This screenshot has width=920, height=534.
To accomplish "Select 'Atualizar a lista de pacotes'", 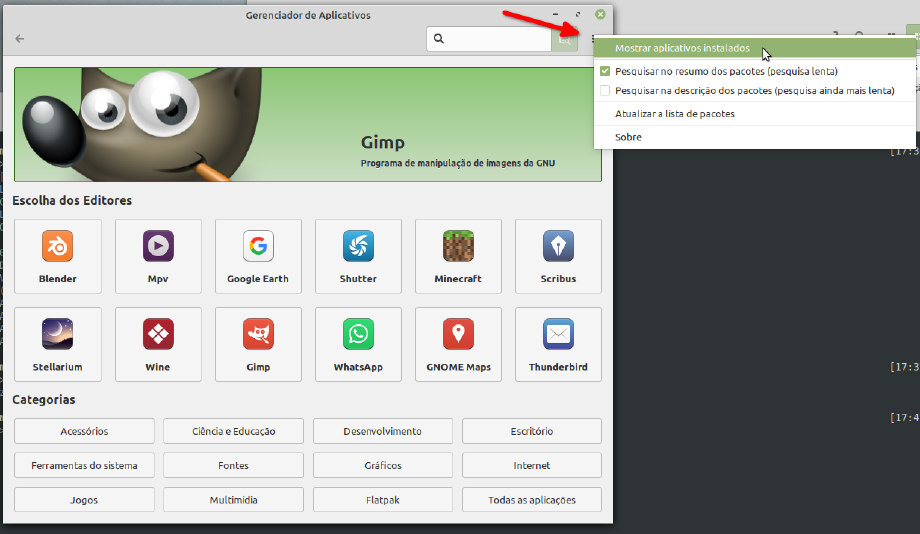I will [675, 114].
